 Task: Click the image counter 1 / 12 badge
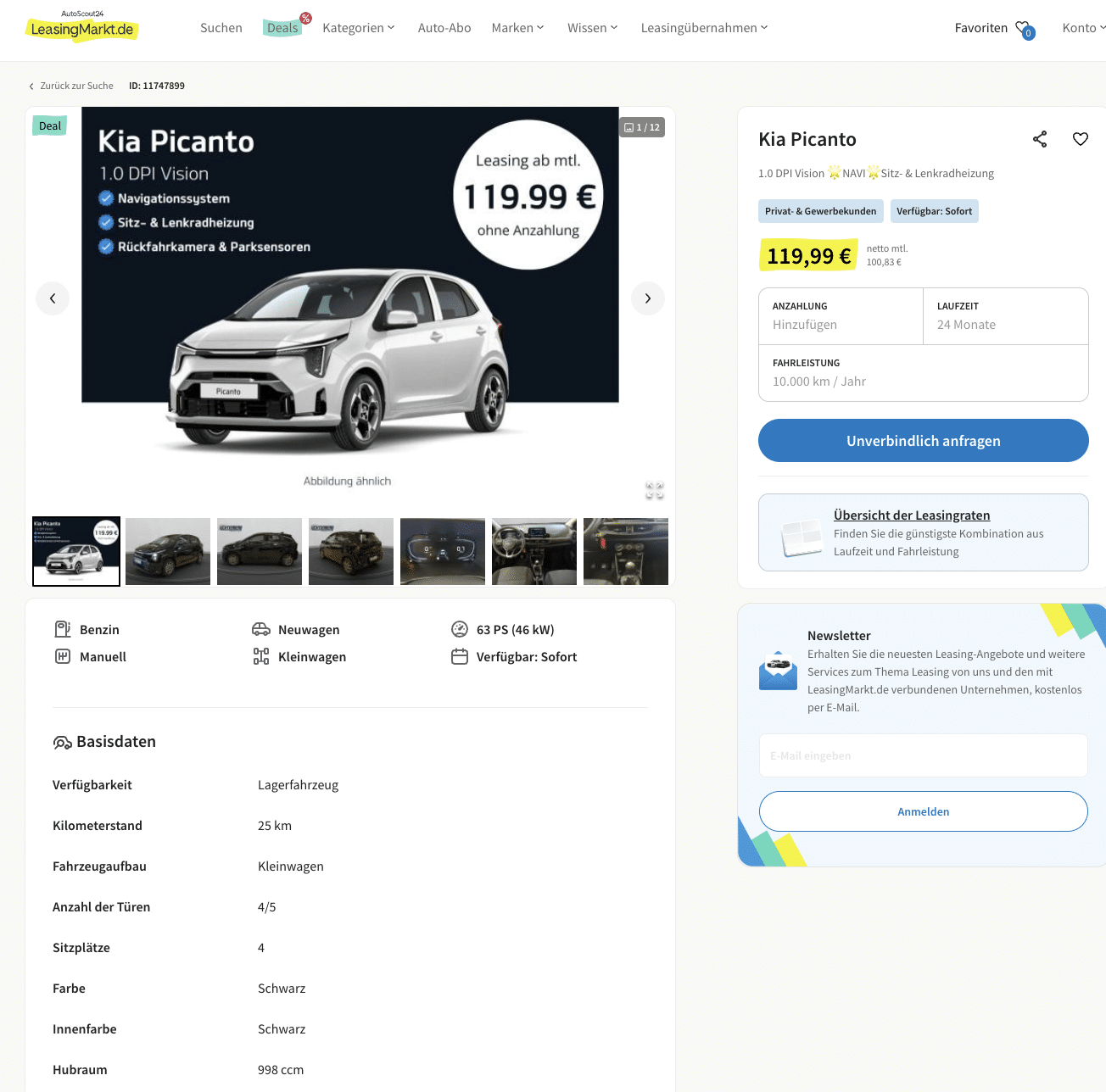pyautogui.click(x=642, y=127)
